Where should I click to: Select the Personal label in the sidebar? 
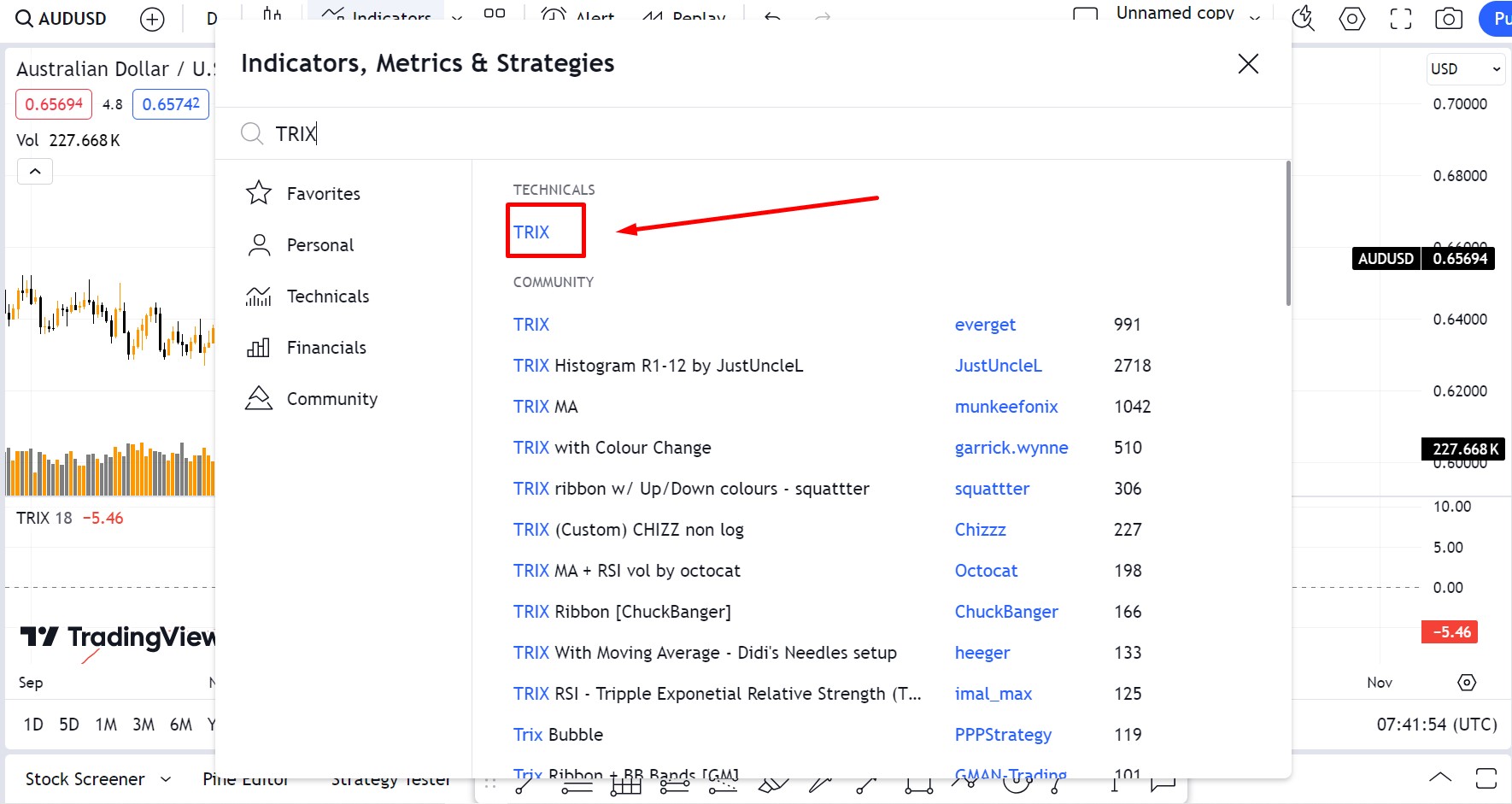click(x=320, y=245)
